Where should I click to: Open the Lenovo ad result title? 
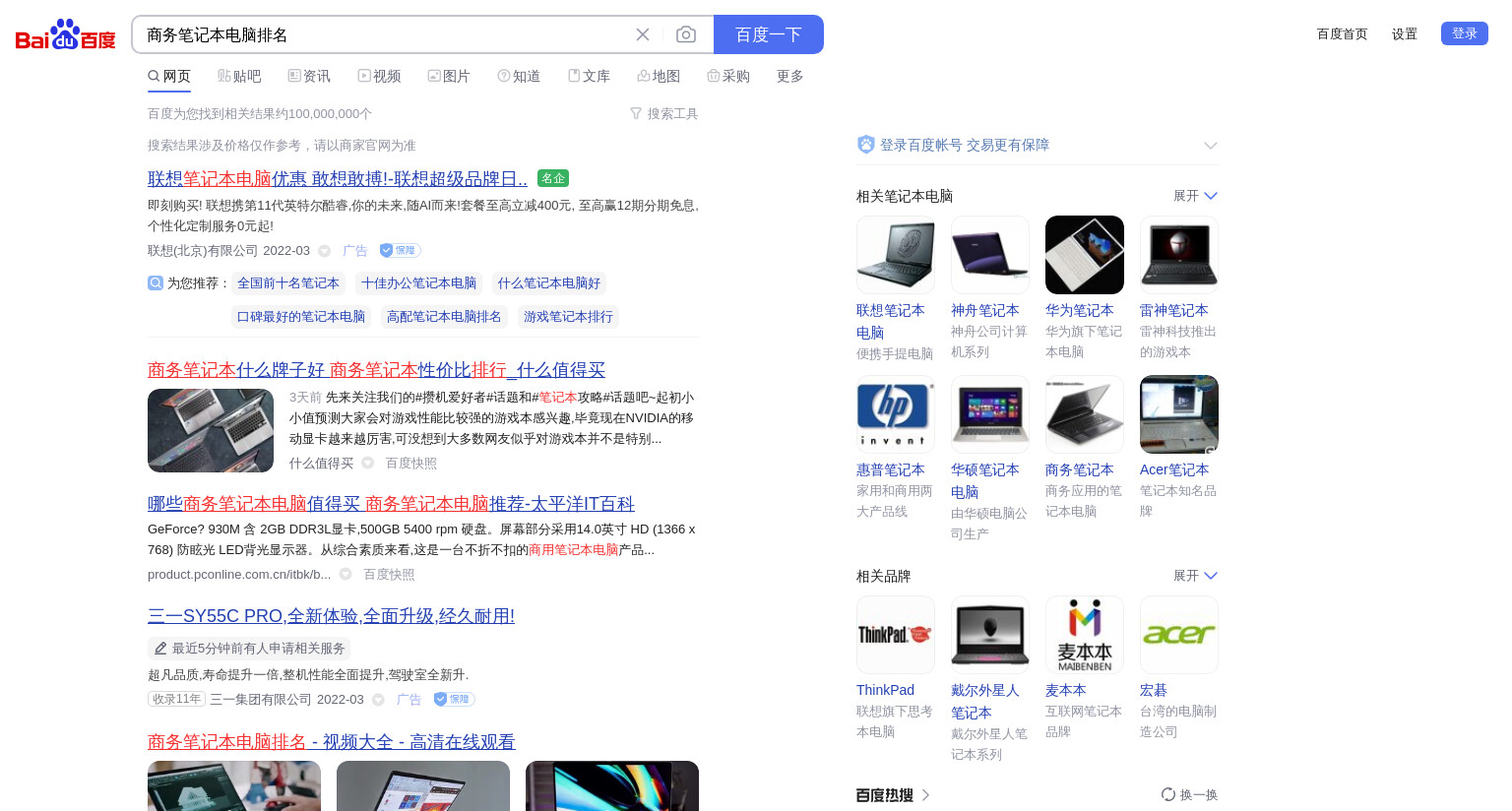click(x=338, y=179)
